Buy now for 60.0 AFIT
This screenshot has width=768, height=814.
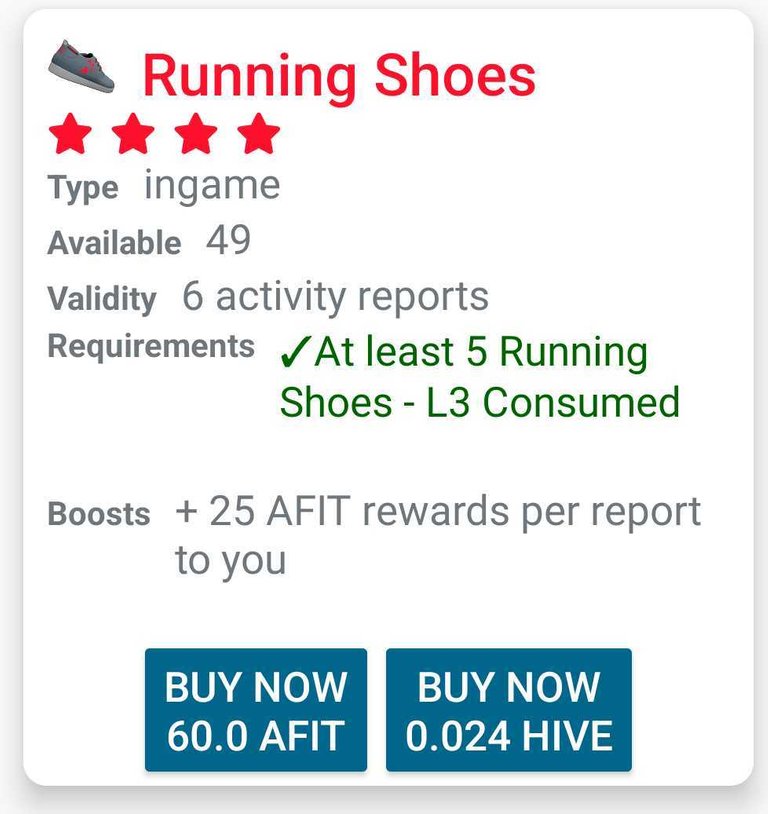tap(256, 710)
